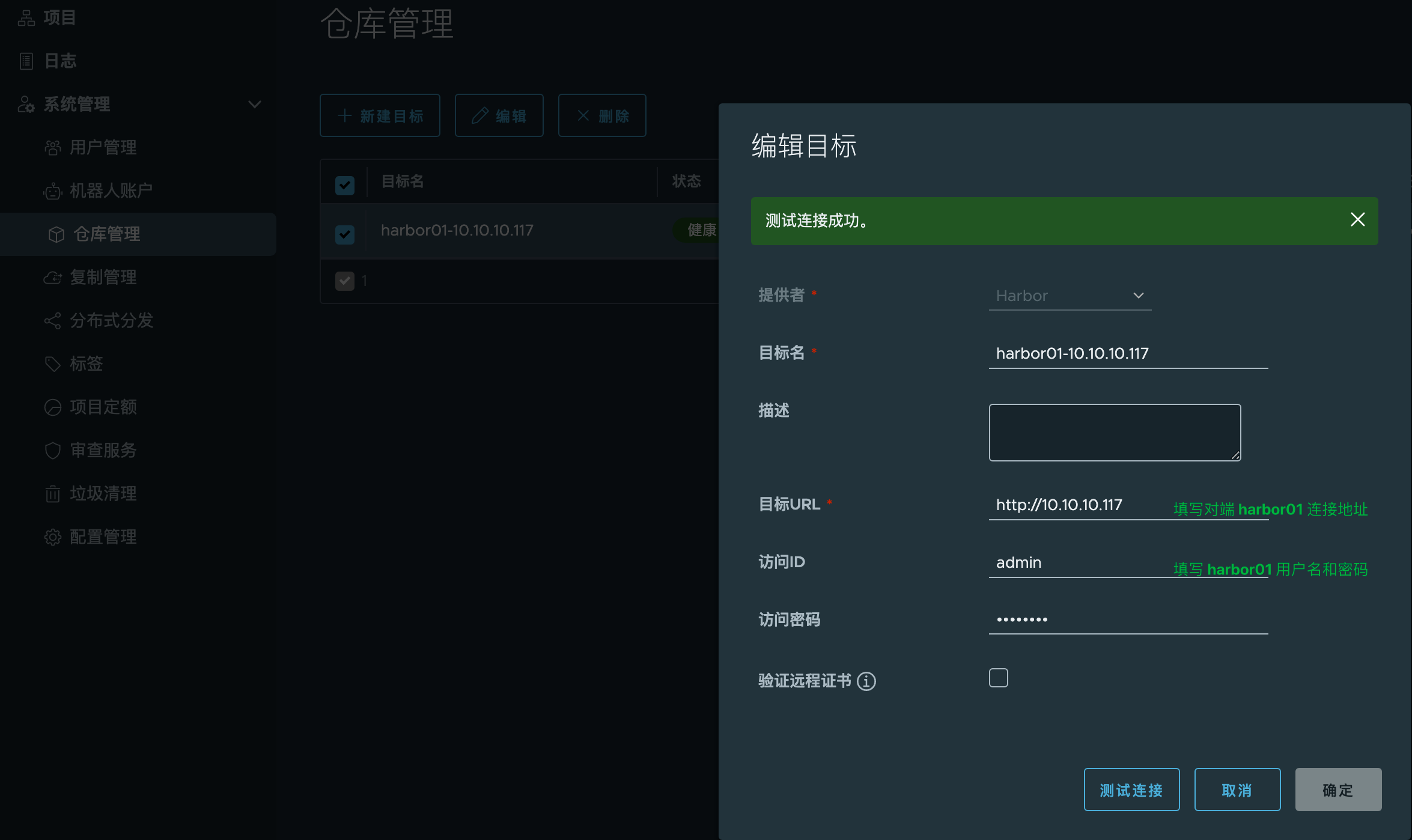Screen dimensions: 1412x840
Task: Click the 确定 button
Action: pyautogui.click(x=1339, y=789)
